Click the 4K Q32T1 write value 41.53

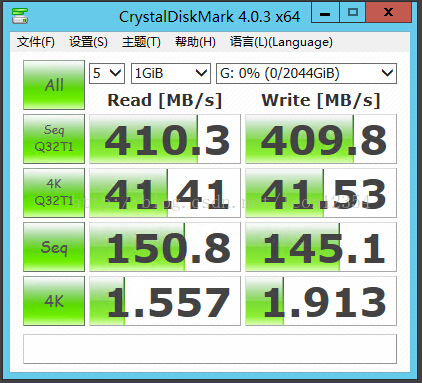point(321,193)
